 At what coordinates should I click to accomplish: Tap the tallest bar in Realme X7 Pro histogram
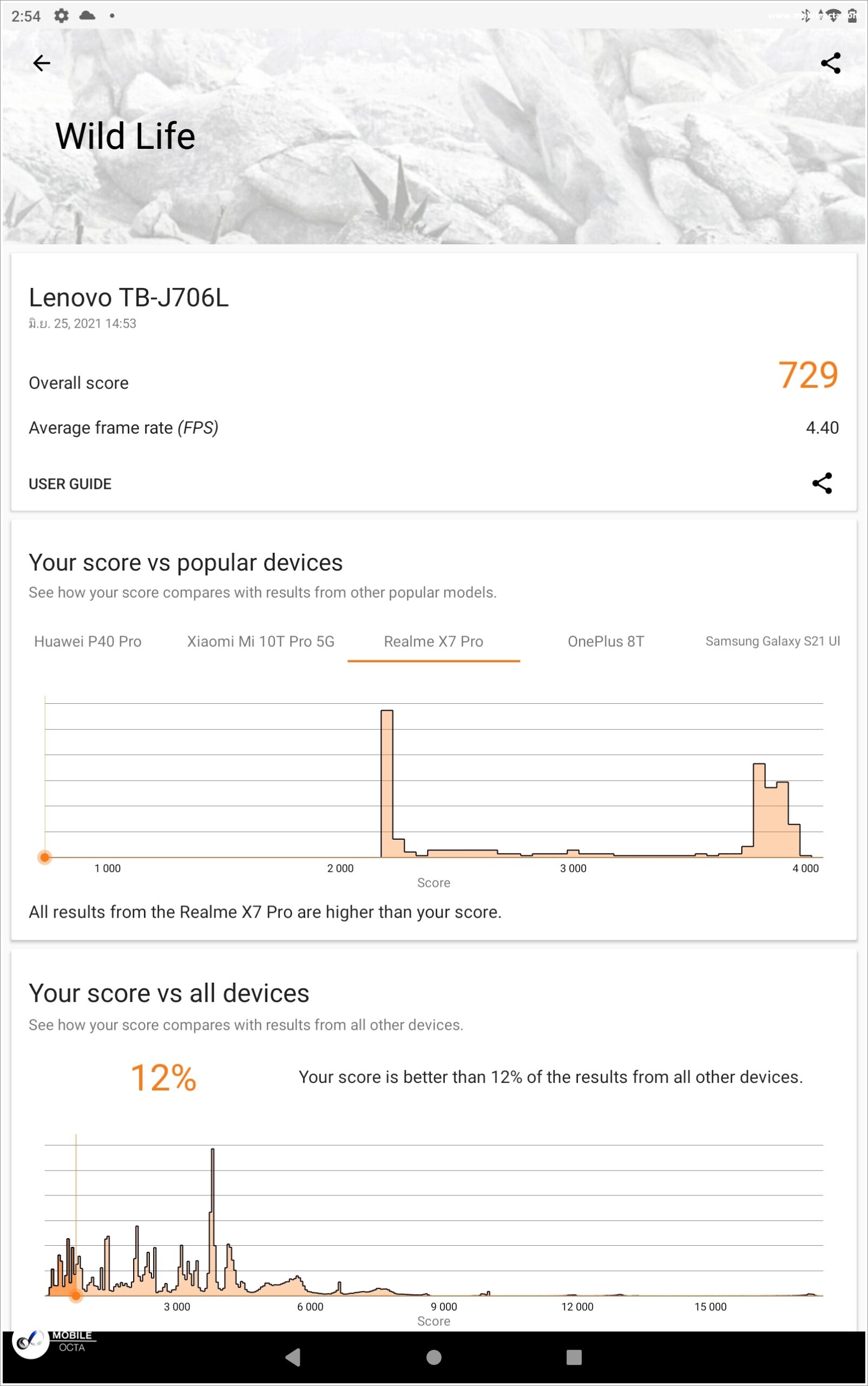click(x=387, y=783)
